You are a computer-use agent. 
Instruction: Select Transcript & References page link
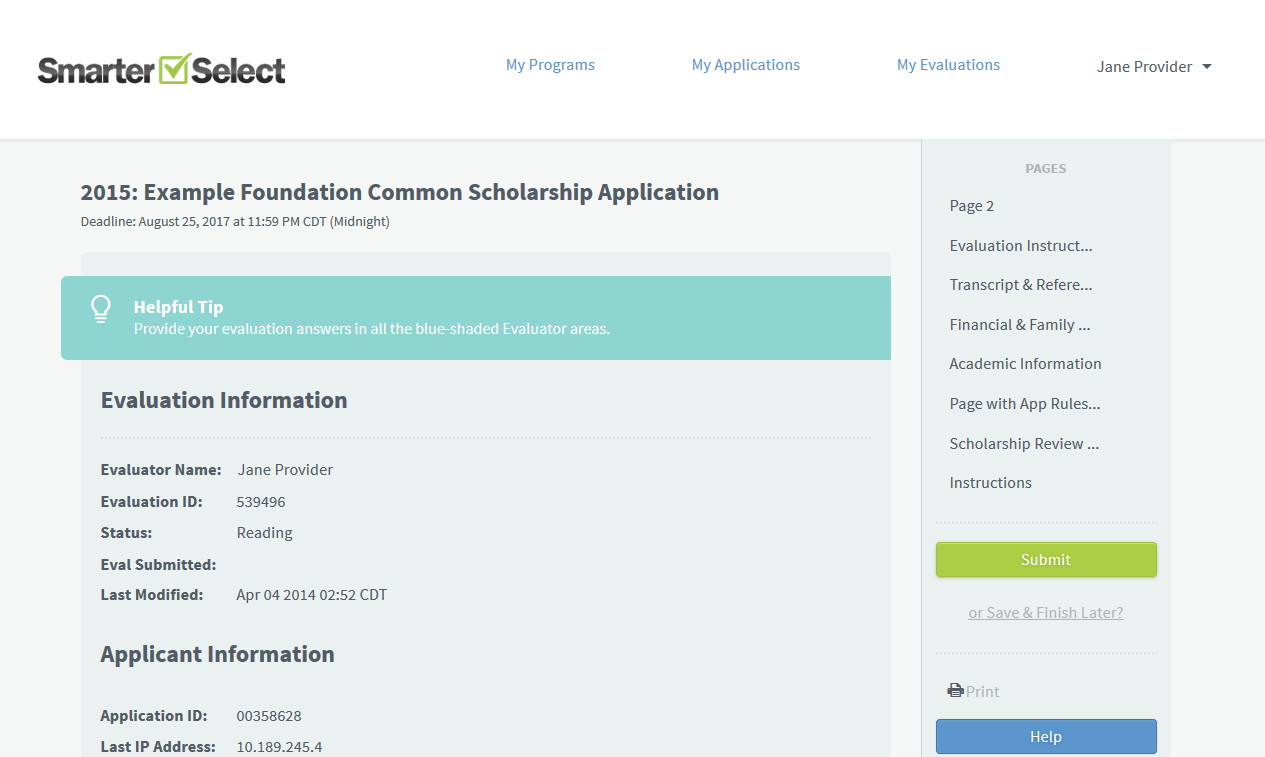coord(1020,285)
